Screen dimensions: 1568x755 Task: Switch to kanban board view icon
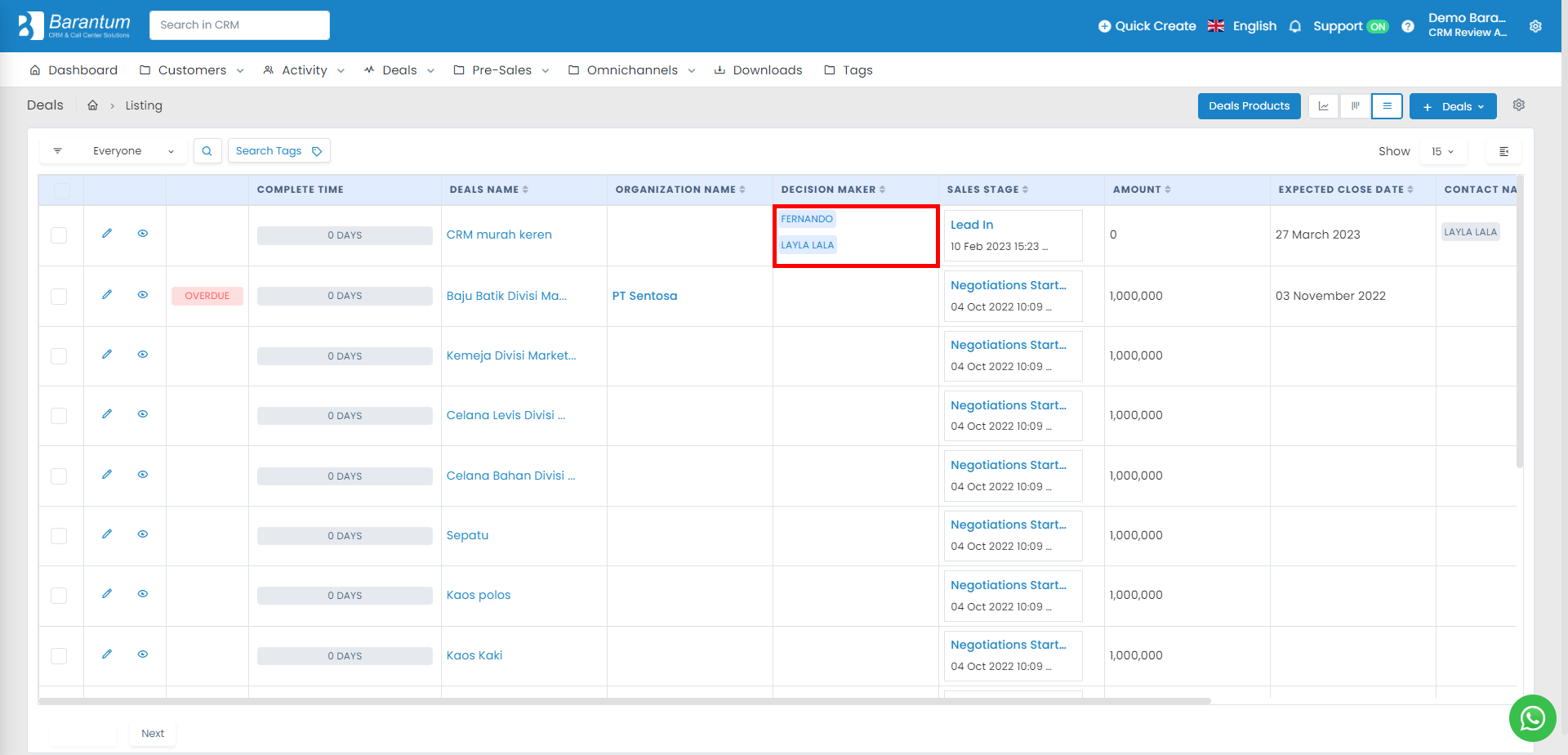click(1356, 106)
